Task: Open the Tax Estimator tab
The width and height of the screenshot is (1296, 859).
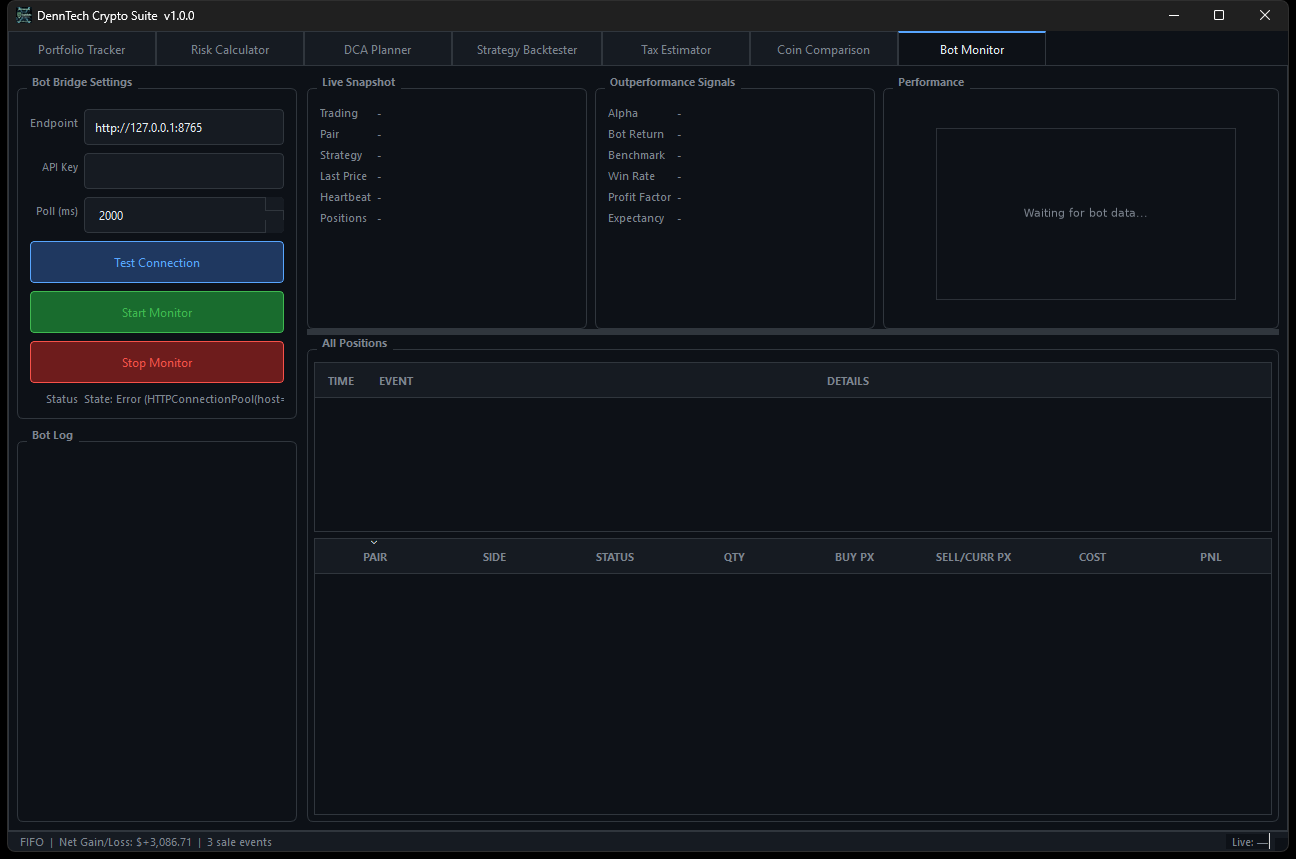Action: (676, 49)
